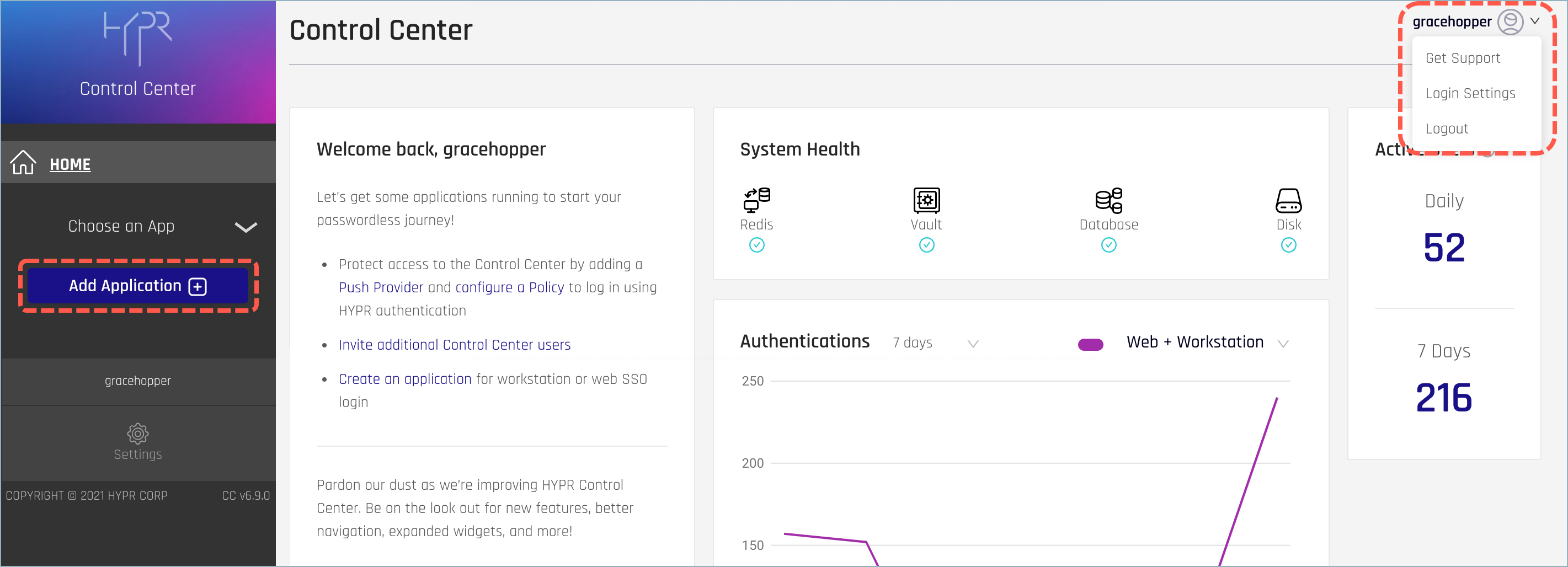Screen dimensions: 1568x567
Task: Click the CC v6.9.0 version text
Action: 246,496
